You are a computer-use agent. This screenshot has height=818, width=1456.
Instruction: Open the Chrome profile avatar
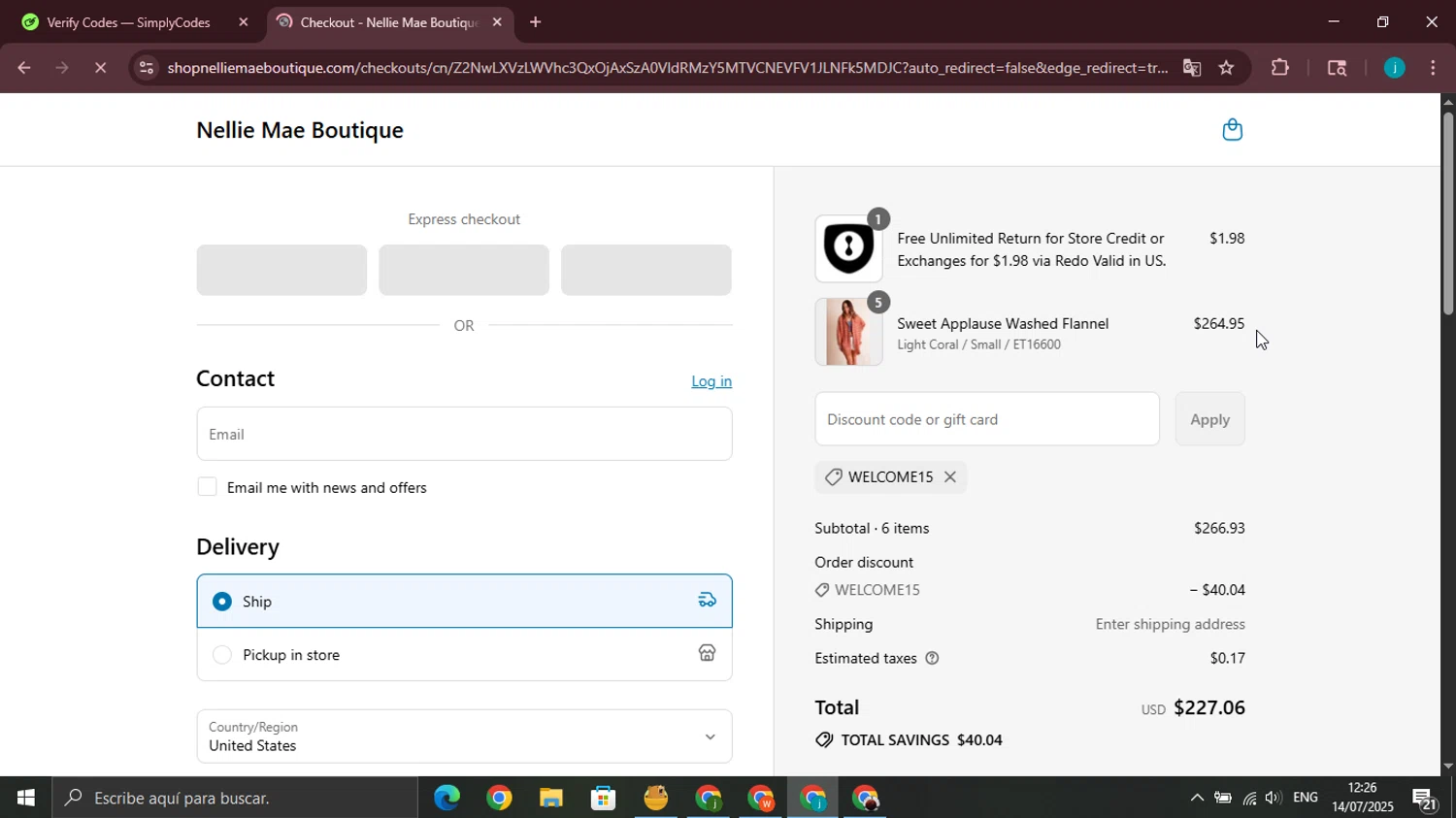[x=1394, y=68]
